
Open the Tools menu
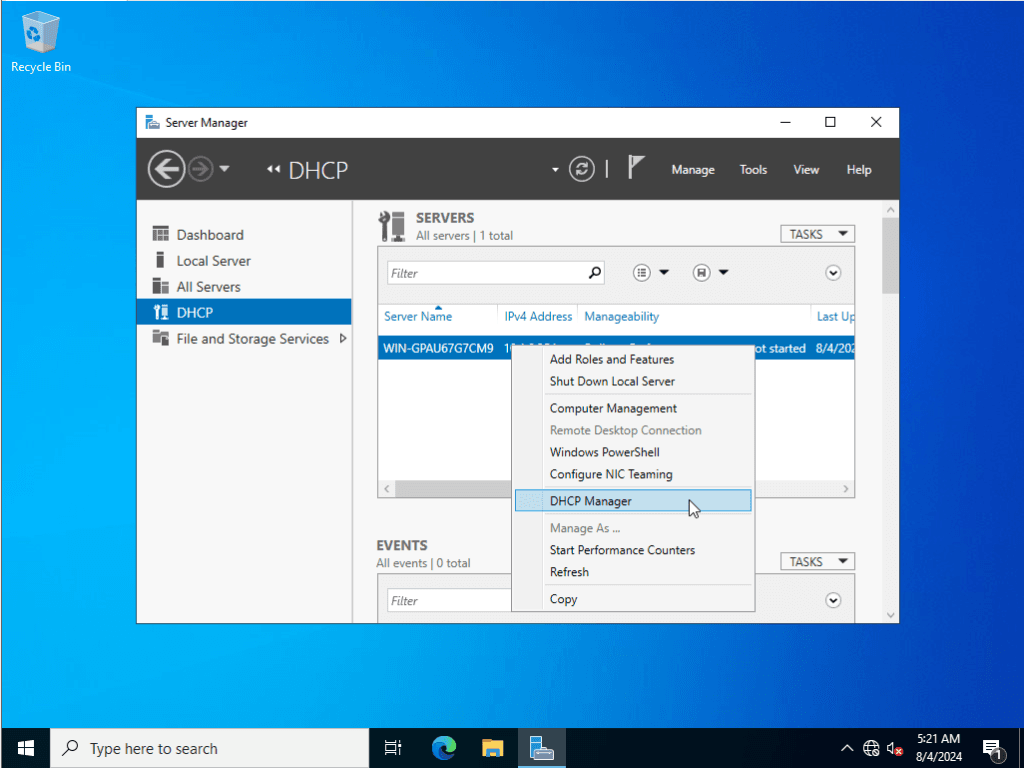[753, 170]
